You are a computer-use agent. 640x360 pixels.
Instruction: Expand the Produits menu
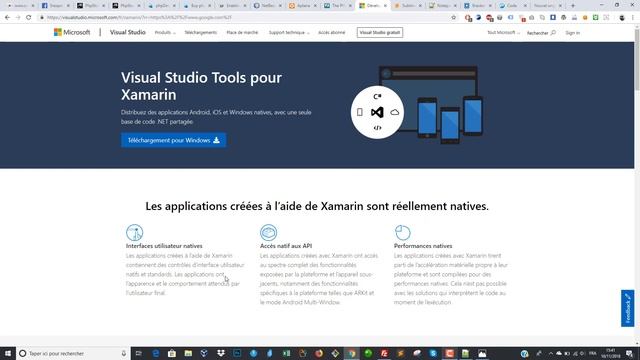pos(165,32)
